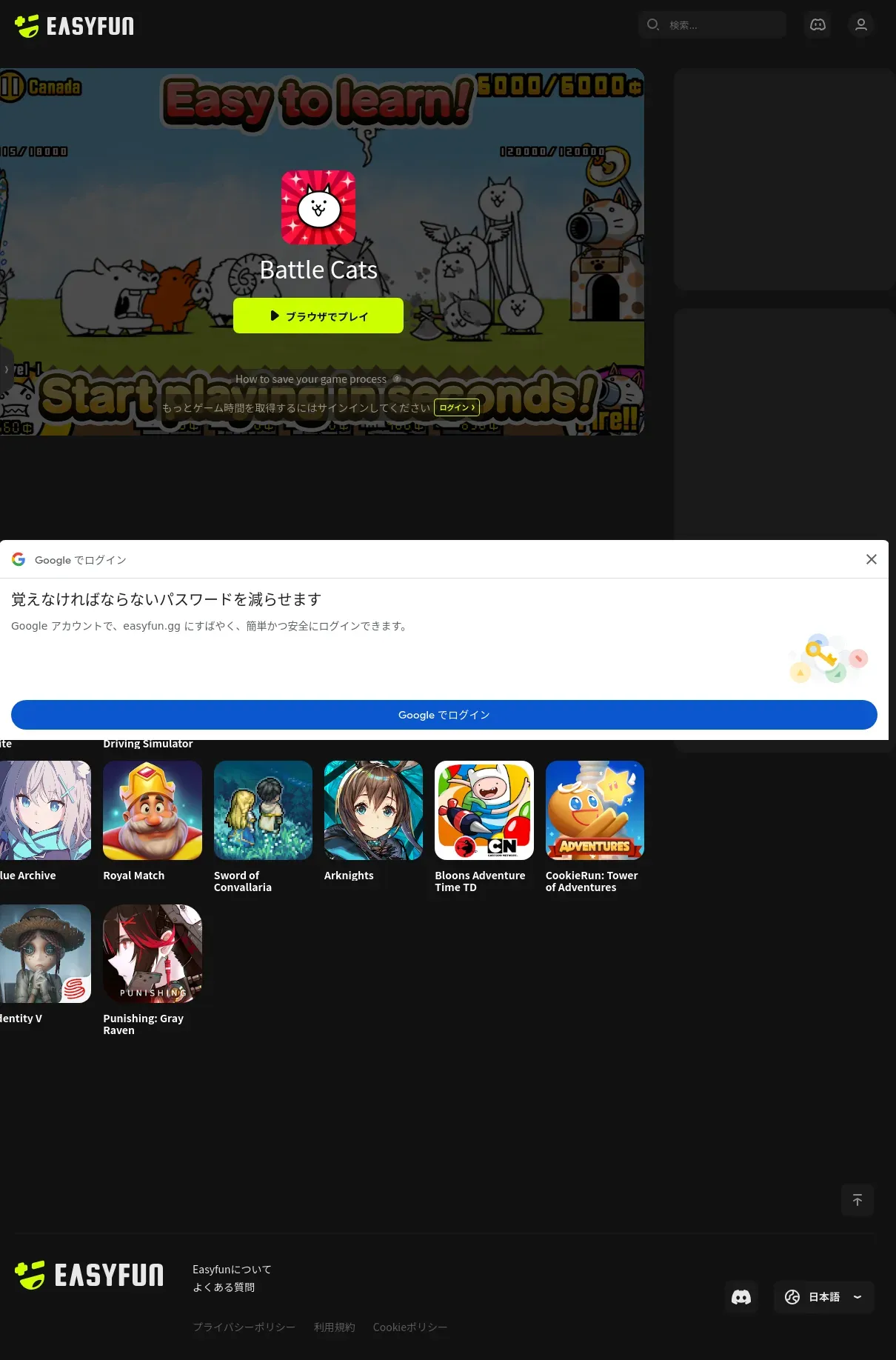Open the Discord button in the footer
This screenshot has width=896, height=1360.
pos(741,1297)
